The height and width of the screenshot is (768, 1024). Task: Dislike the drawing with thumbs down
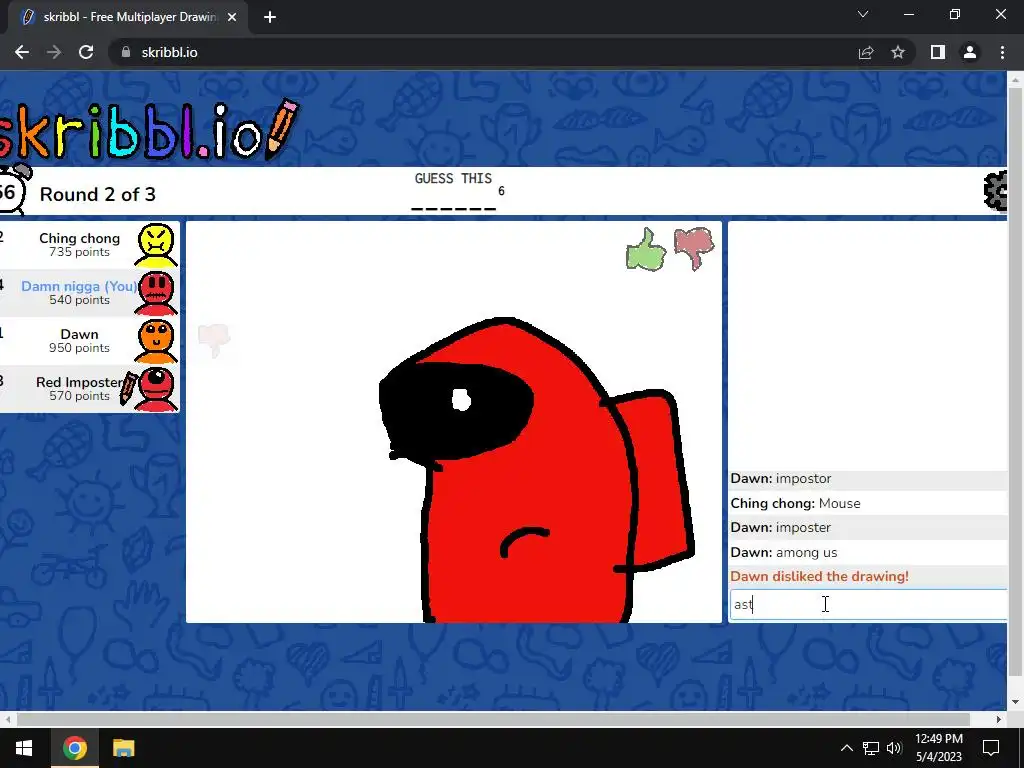pyautogui.click(x=694, y=248)
